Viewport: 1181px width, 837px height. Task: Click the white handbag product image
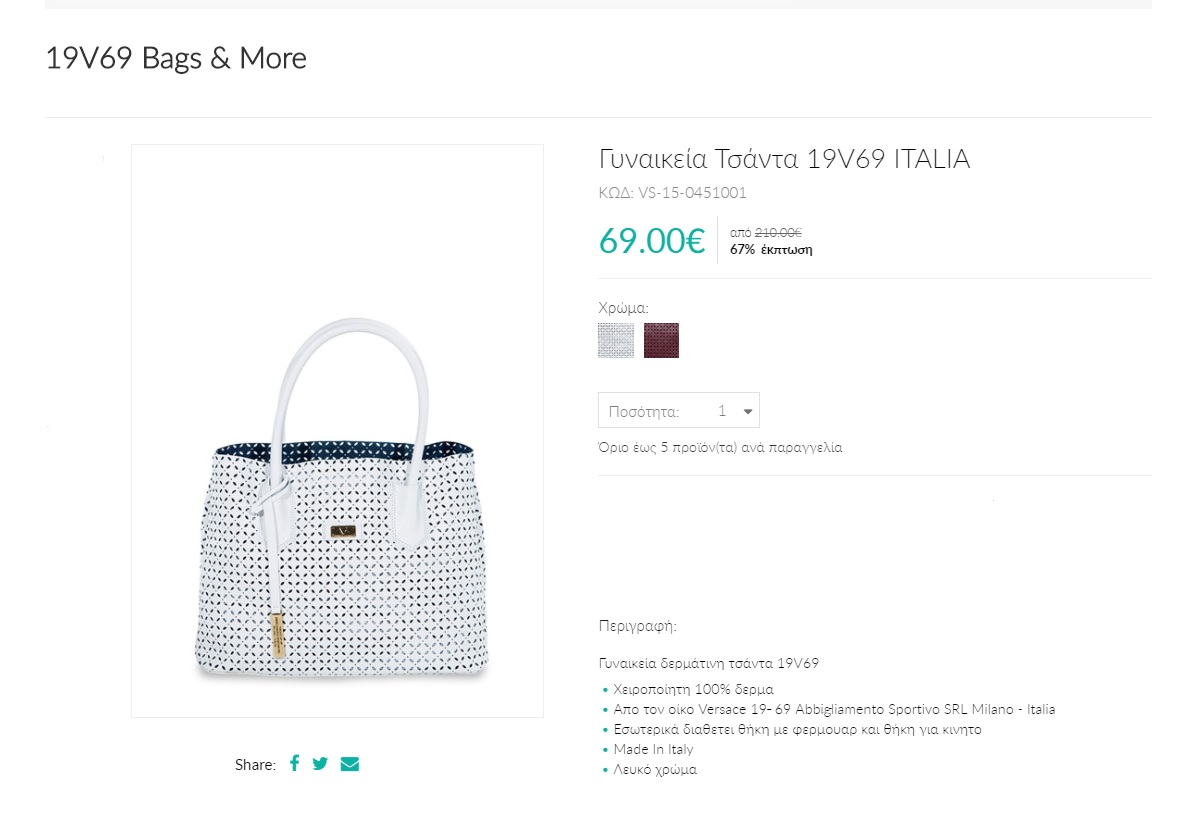(337, 500)
